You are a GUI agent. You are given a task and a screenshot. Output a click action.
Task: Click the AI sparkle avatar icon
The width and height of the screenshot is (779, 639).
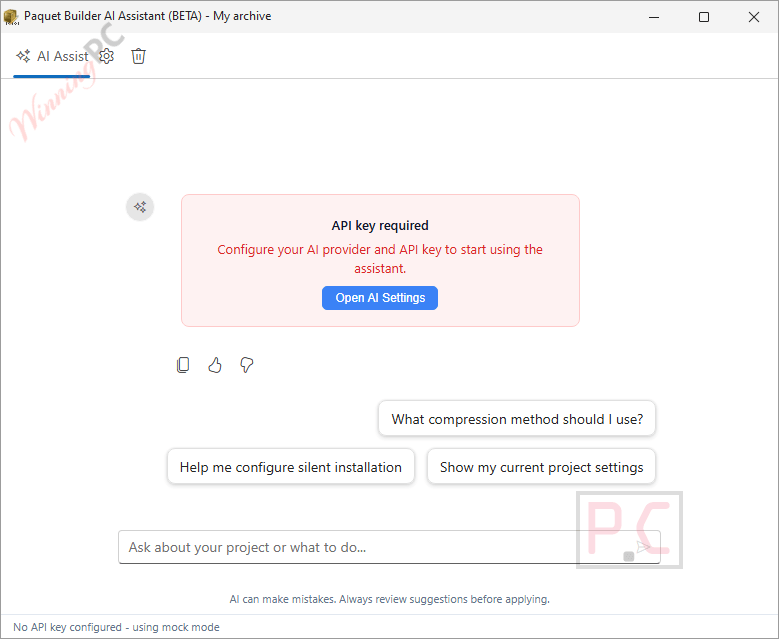pyautogui.click(x=140, y=207)
